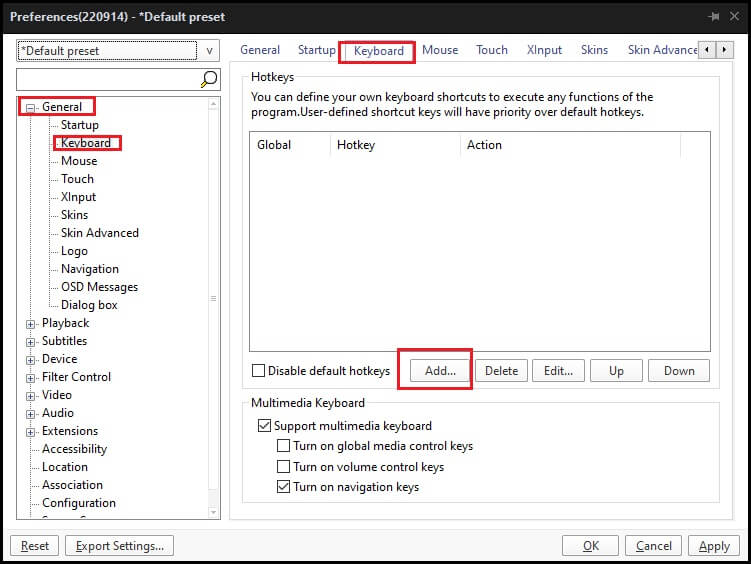Image resolution: width=751 pixels, height=564 pixels.
Task: Click the Global column header
Action: click(x=290, y=145)
